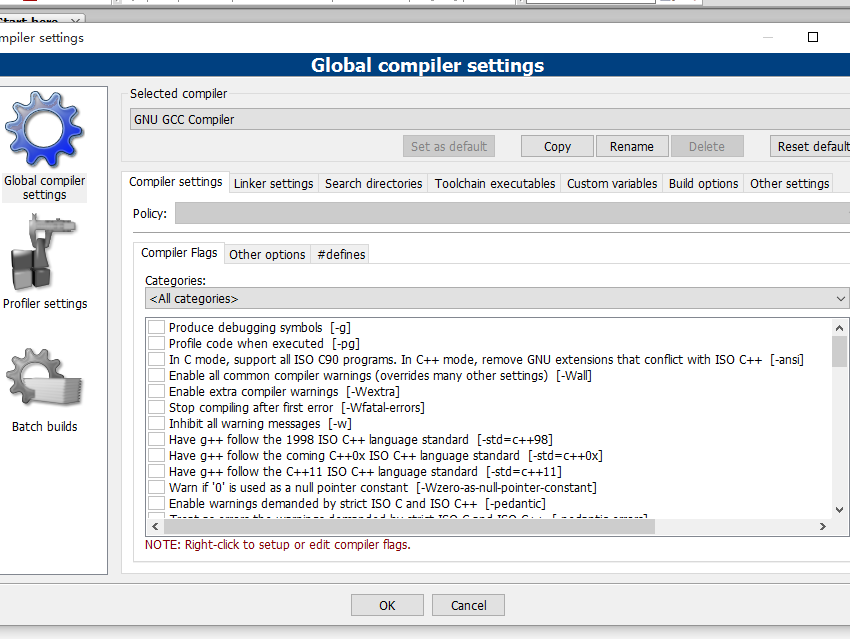Open the Categories dropdown list
This screenshot has height=639, width=850.
click(497, 299)
